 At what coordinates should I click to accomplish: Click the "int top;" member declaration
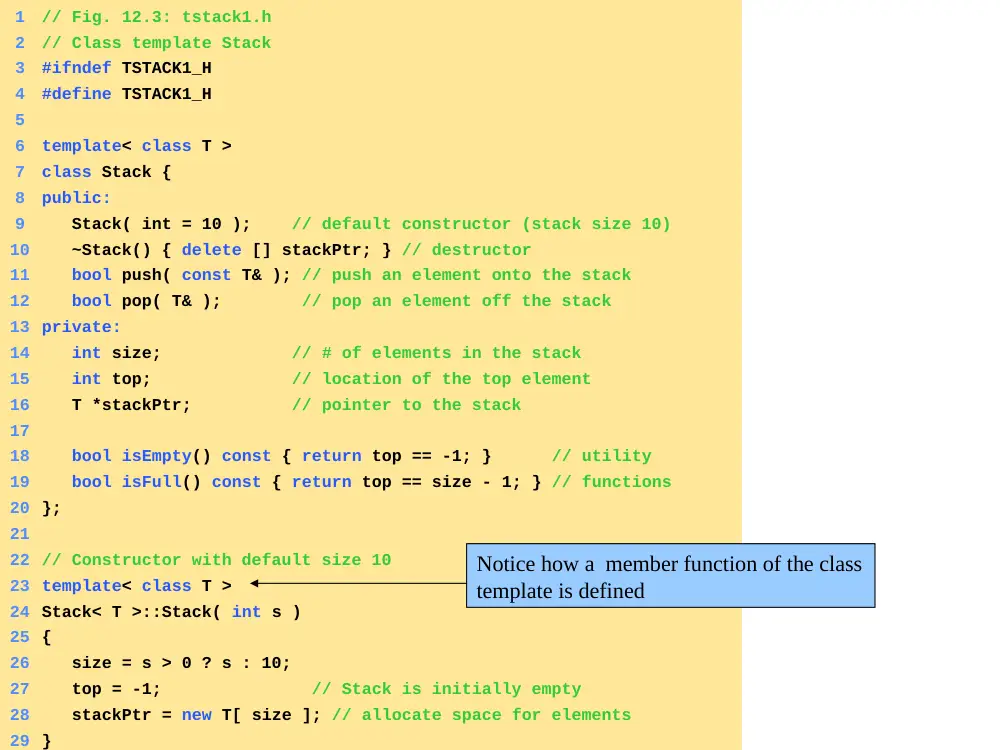tap(111, 379)
